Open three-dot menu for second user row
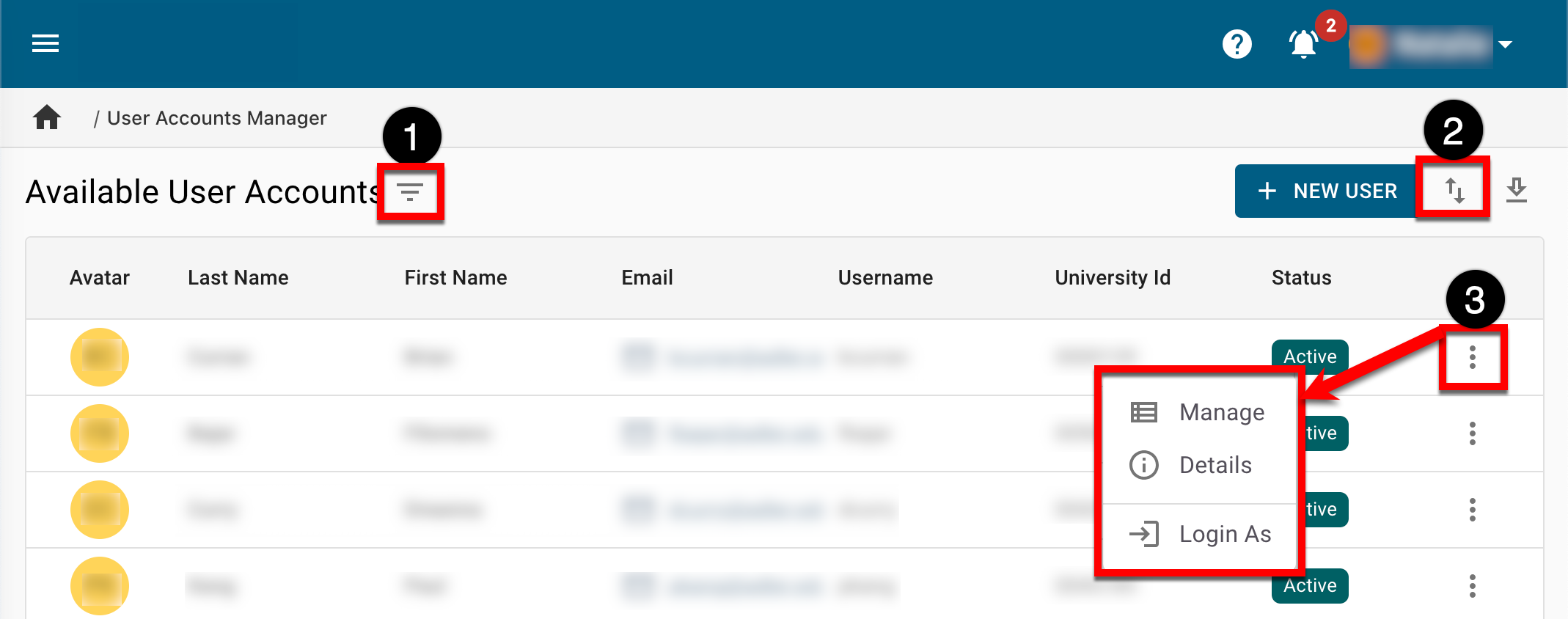 click(1472, 433)
